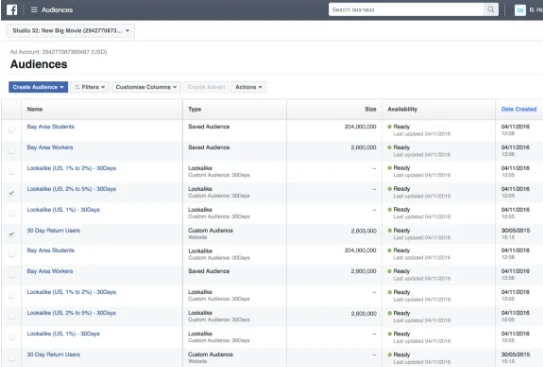Focus the Search business field

406,10
